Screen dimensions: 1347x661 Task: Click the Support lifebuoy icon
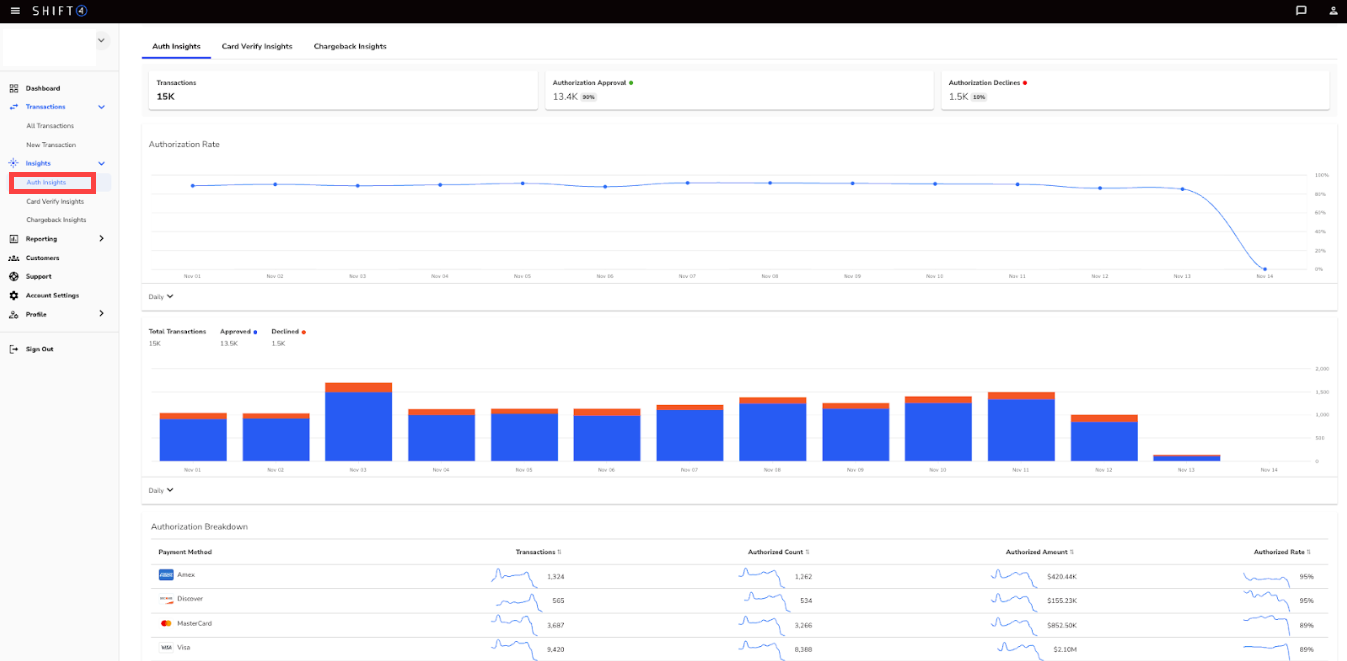tap(14, 276)
